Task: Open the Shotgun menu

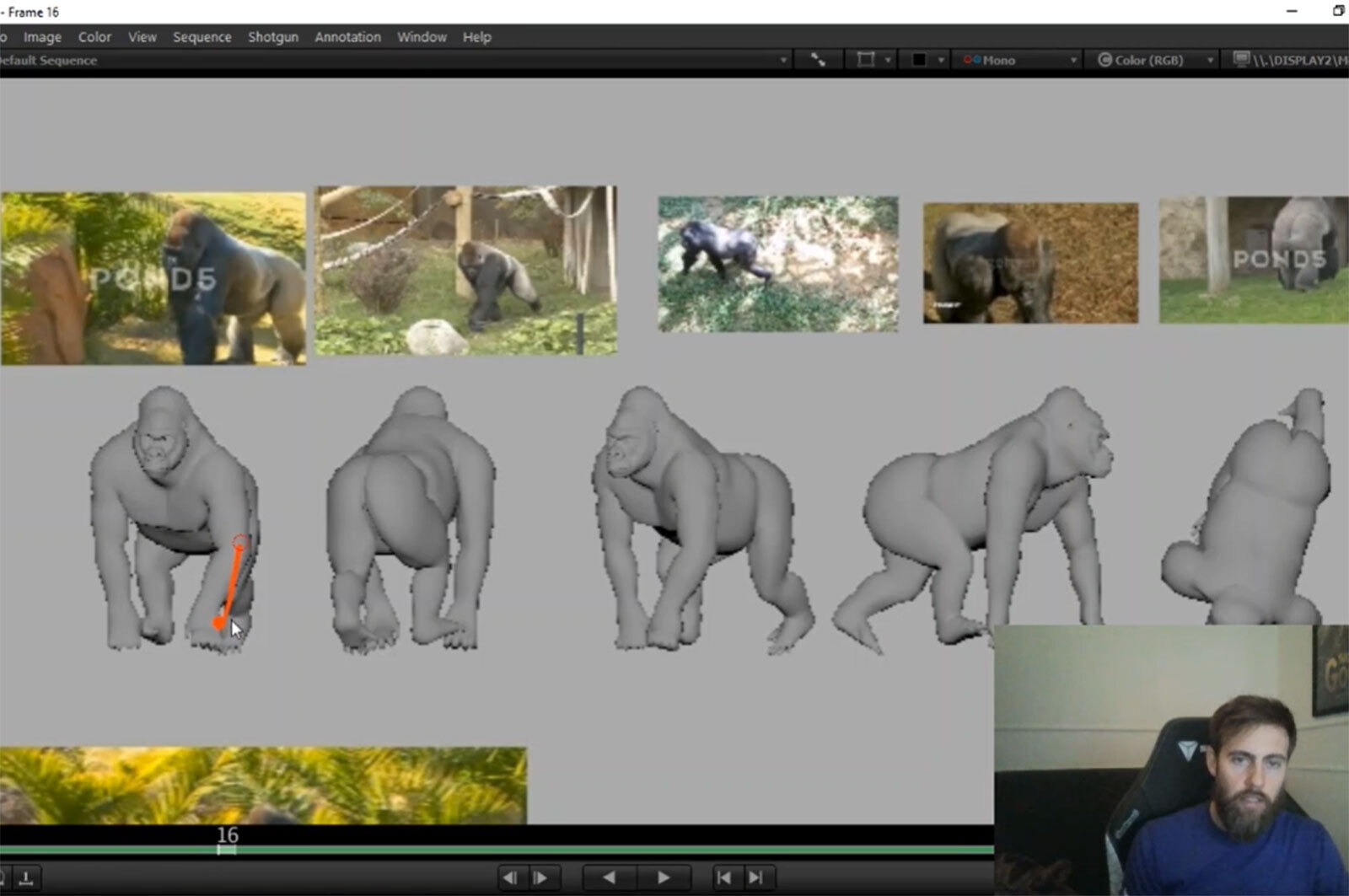Action: pos(273,37)
